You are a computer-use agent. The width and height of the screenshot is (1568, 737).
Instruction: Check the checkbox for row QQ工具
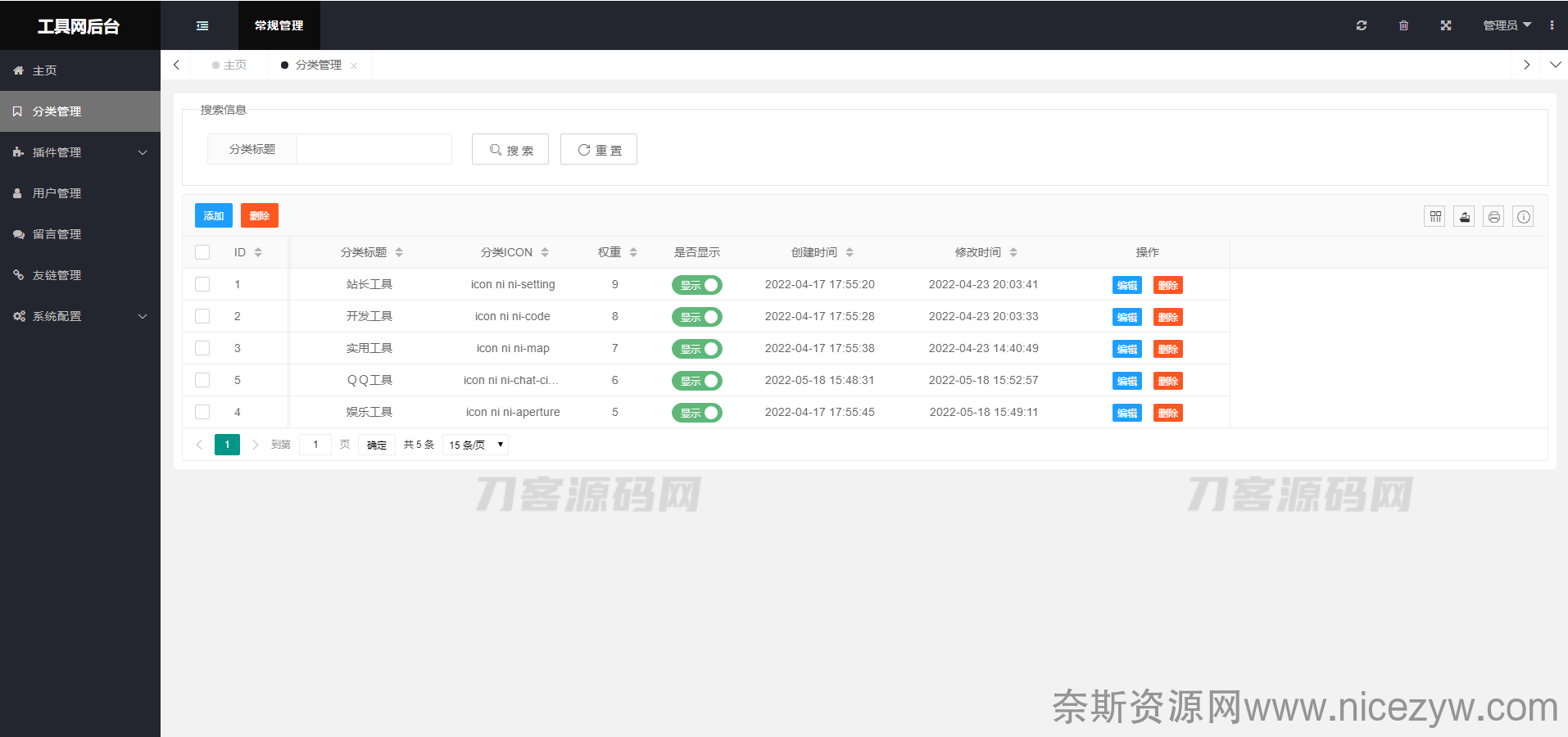coord(202,380)
